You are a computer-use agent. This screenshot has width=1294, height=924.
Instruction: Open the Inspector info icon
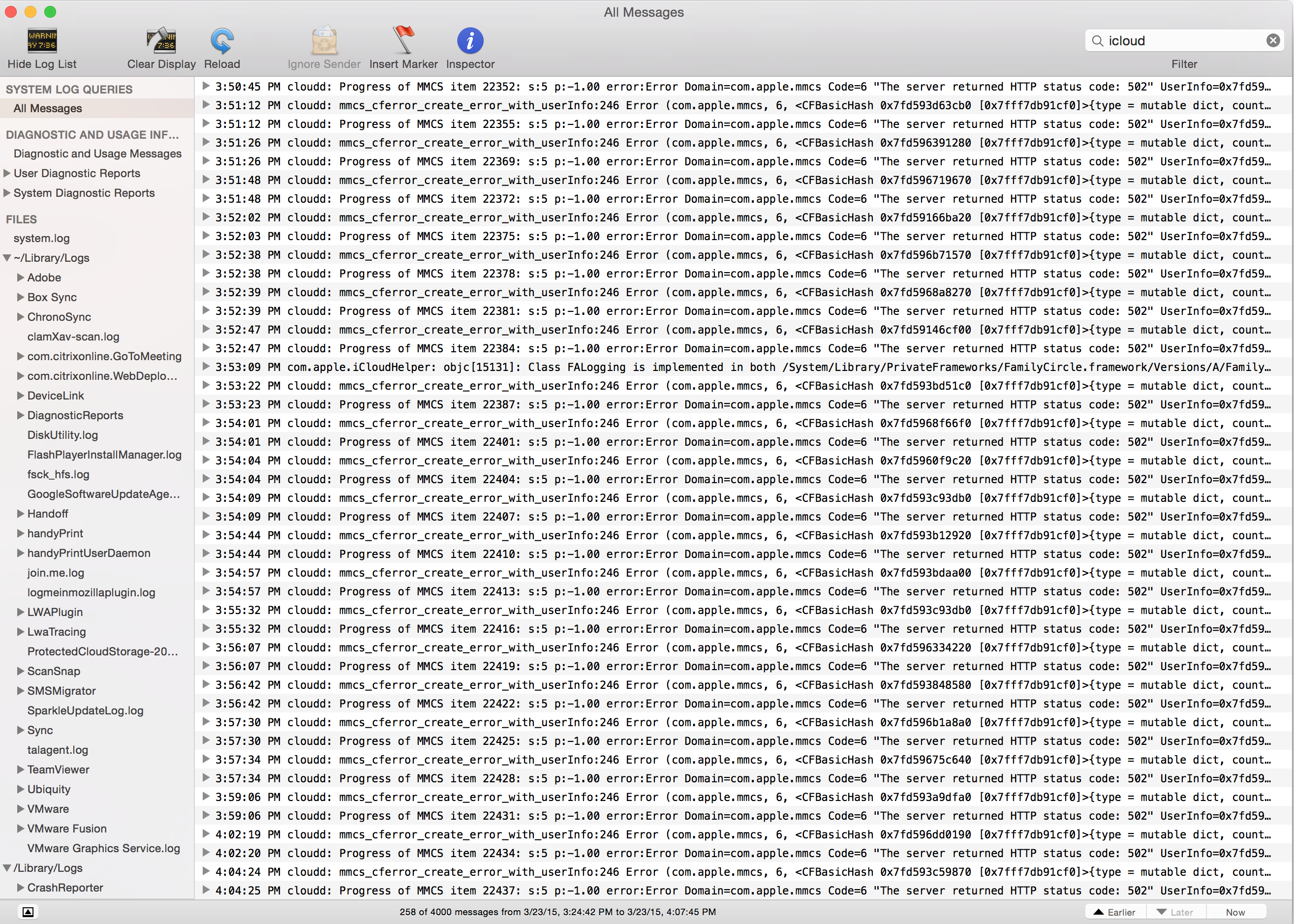pos(470,41)
